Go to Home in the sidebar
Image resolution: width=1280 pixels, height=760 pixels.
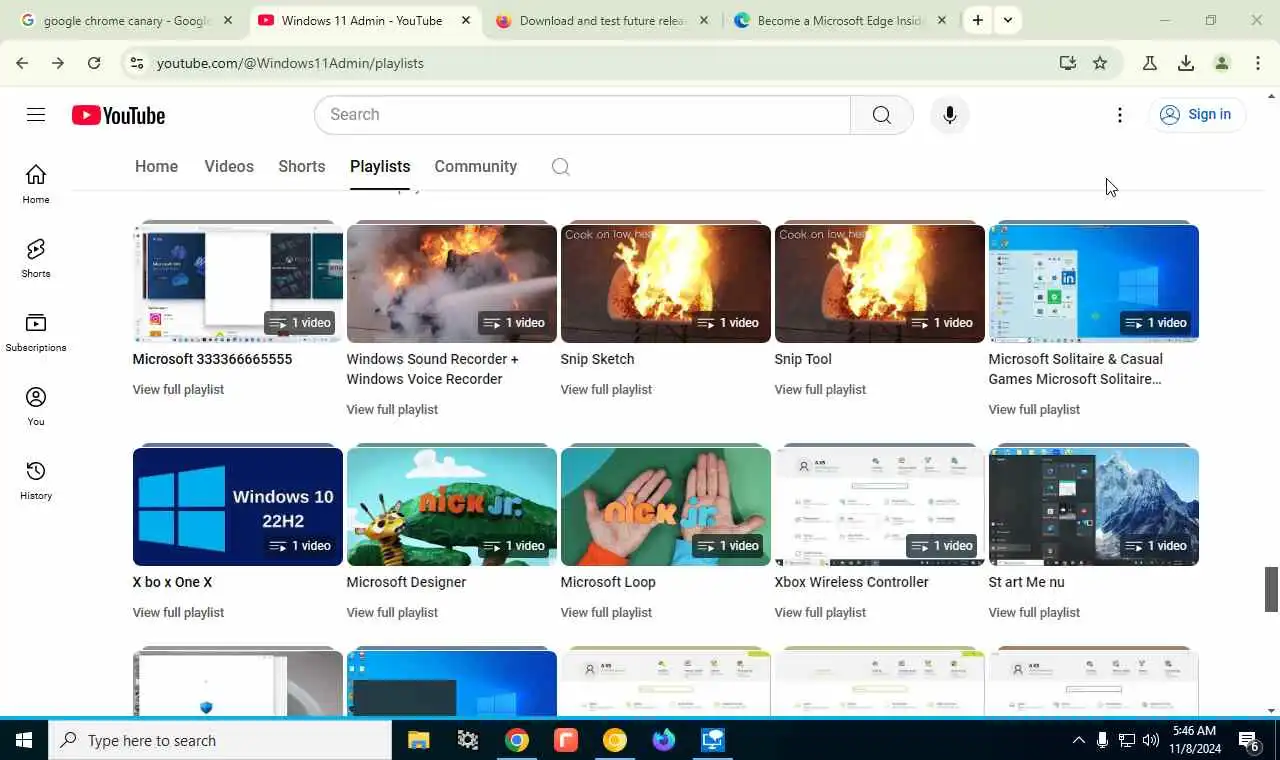(36, 185)
